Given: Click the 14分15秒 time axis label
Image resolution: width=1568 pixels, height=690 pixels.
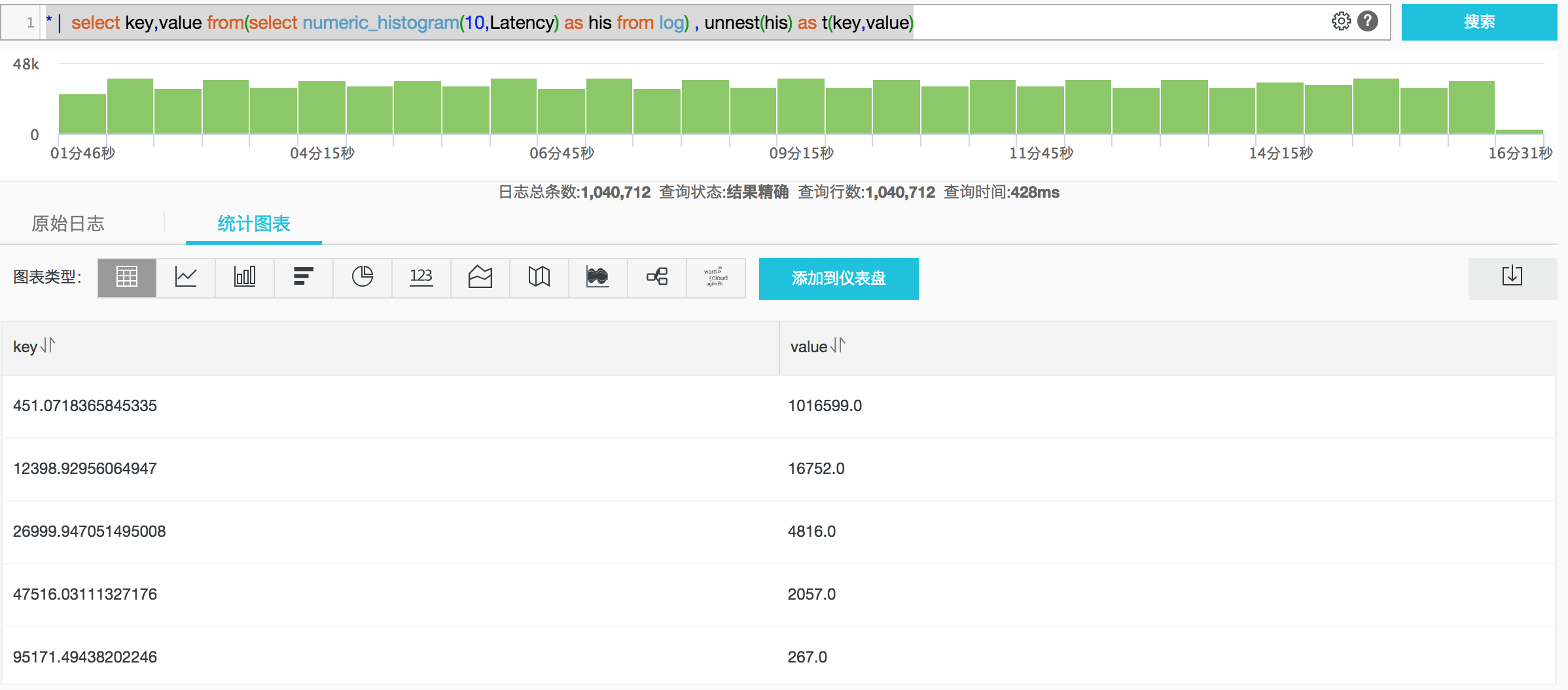Looking at the screenshot, I should [x=1281, y=153].
